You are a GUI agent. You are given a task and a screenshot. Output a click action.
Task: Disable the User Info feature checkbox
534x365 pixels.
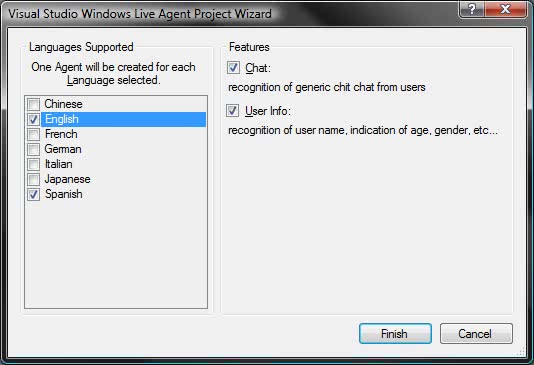coord(233,111)
